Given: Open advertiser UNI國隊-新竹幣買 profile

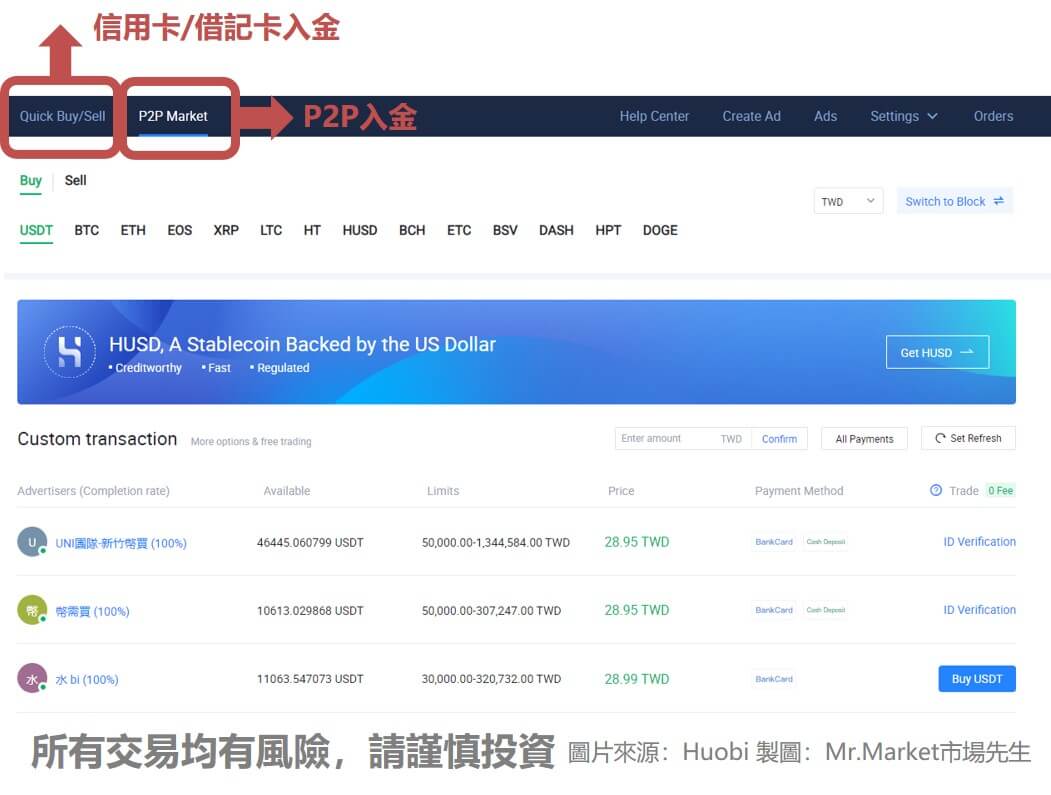Looking at the screenshot, I should click(121, 543).
